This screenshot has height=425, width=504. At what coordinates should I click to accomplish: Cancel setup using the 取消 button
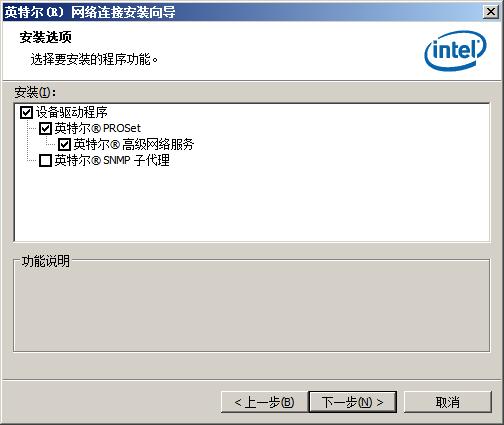[x=448, y=402]
